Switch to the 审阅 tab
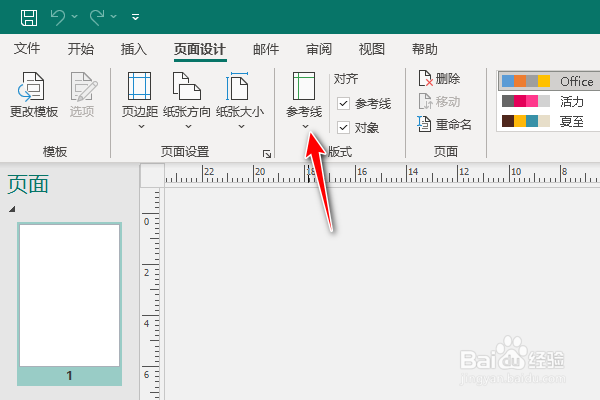The width and height of the screenshot is (600, 400). coord(319,49)
